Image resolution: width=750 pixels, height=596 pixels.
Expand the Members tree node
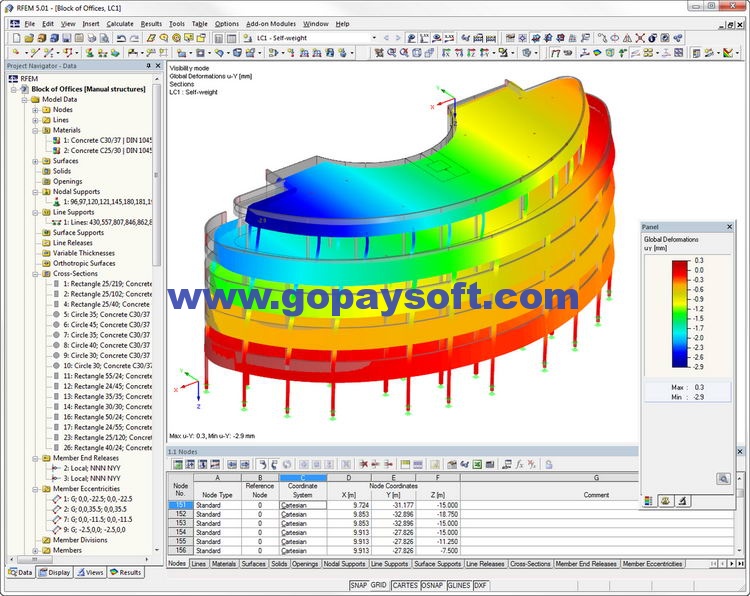35,550
